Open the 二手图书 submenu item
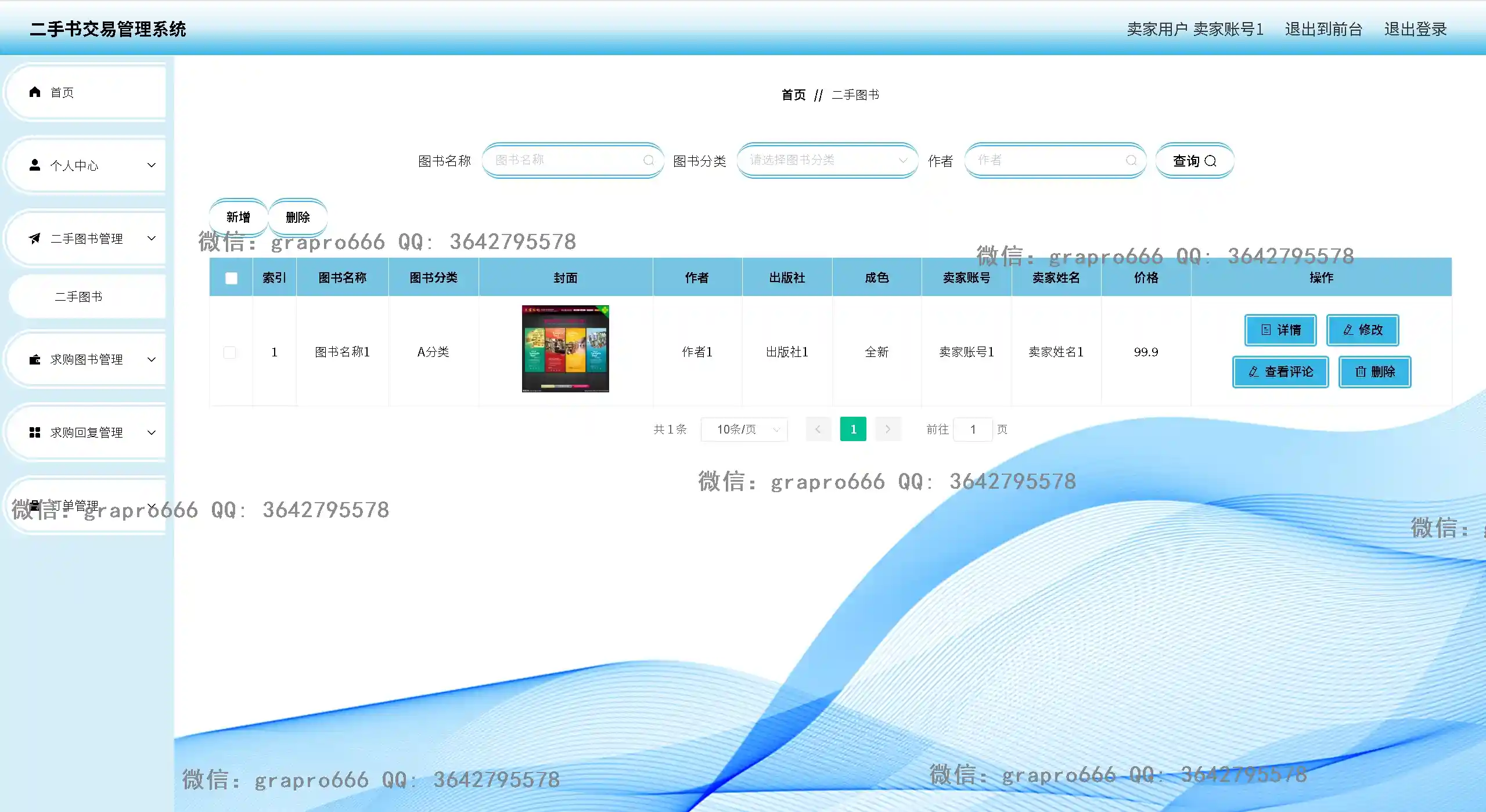This screenshot has width=1486, height=812. pos(78,297)
